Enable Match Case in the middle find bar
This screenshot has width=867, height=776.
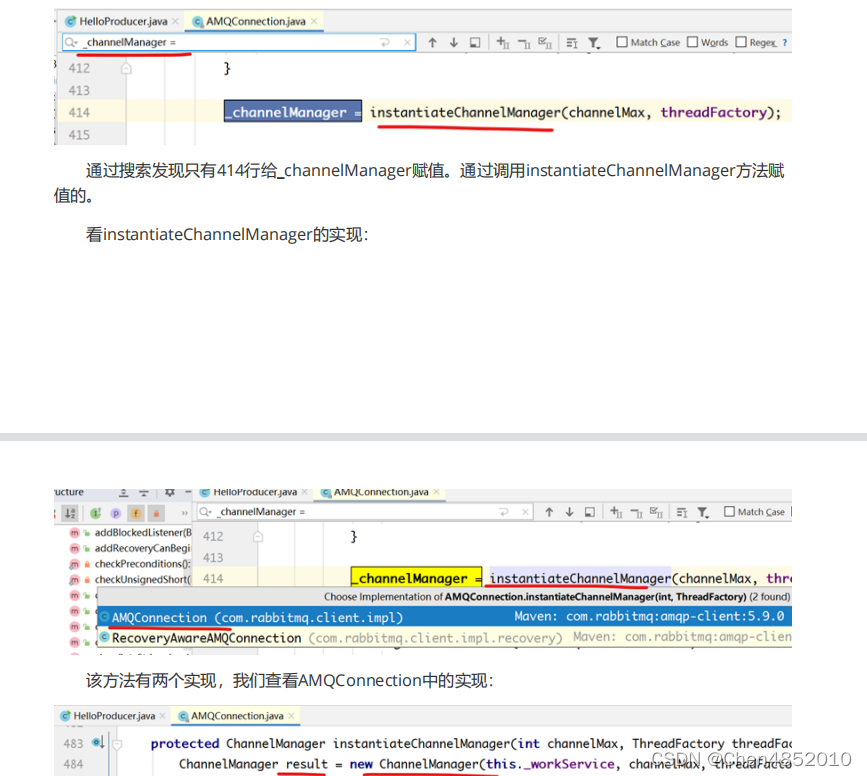pos(729,512)
